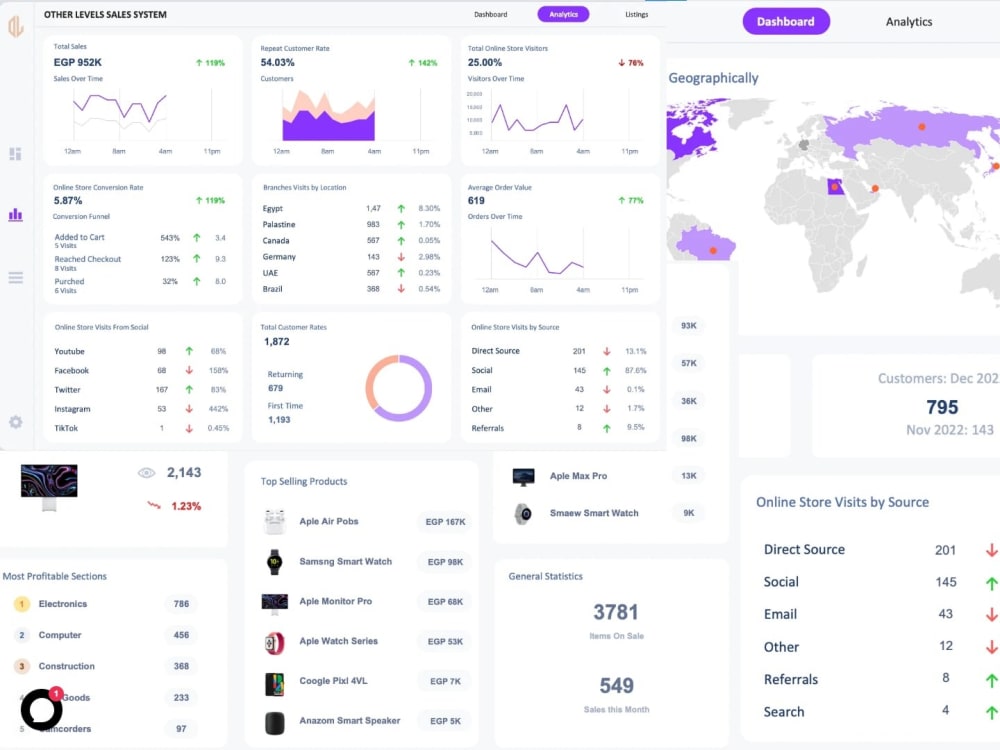Open the dashboard grid icon in sidebar
The width and height of the screenshot is (1000, 750).
point(15,153)
